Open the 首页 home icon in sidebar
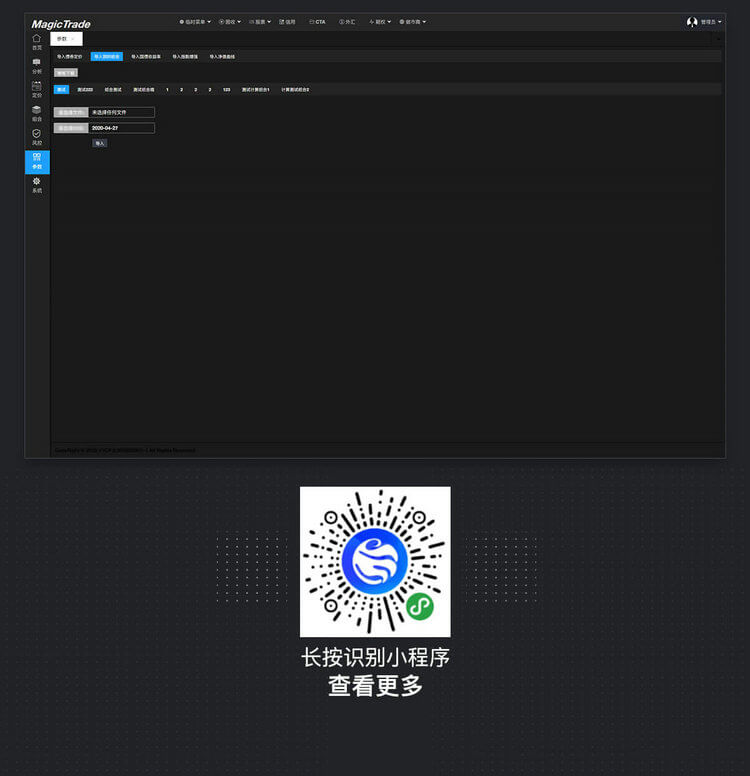Image resolution: width=750 pixels, height=776 pixels. [37, 42]
